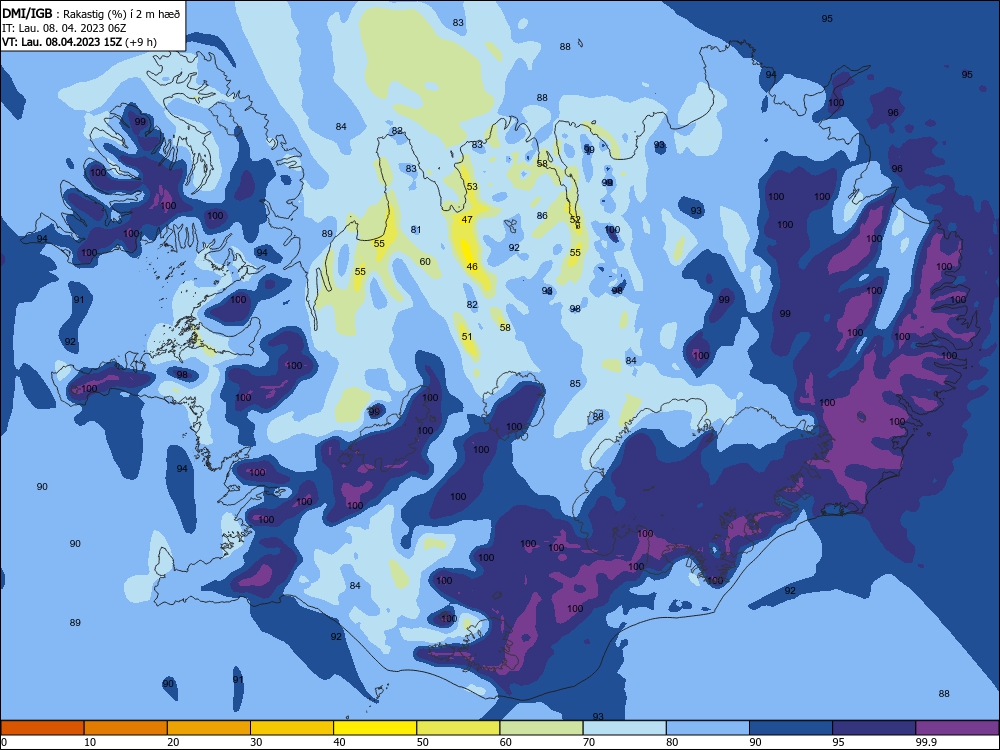Click the map value '46' in the yellow band
Viewport: 1000px width, 750px height.
(472, 267)
